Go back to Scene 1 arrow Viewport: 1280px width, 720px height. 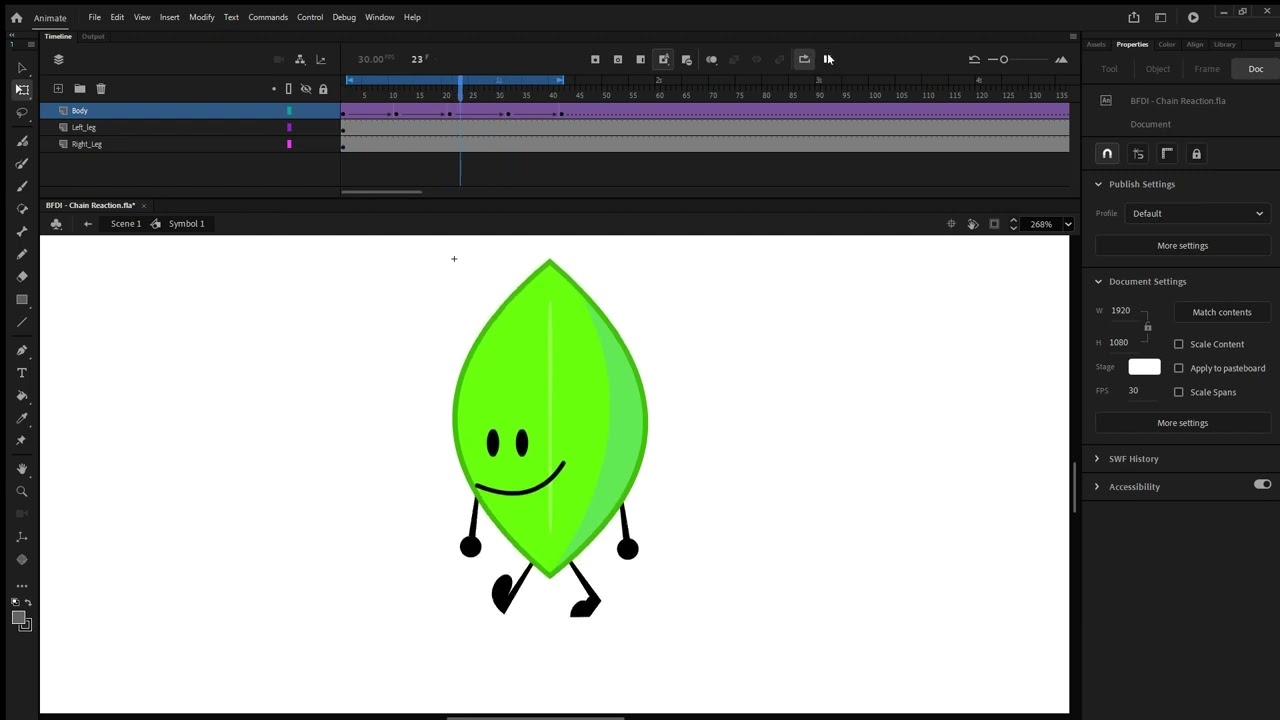point(88,224)
